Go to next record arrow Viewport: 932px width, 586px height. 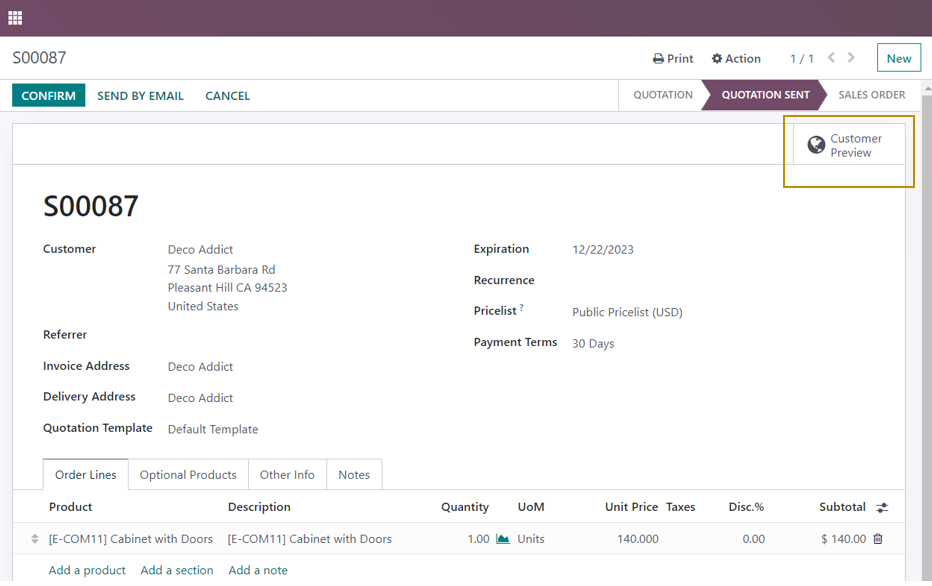tap(852, 58)
